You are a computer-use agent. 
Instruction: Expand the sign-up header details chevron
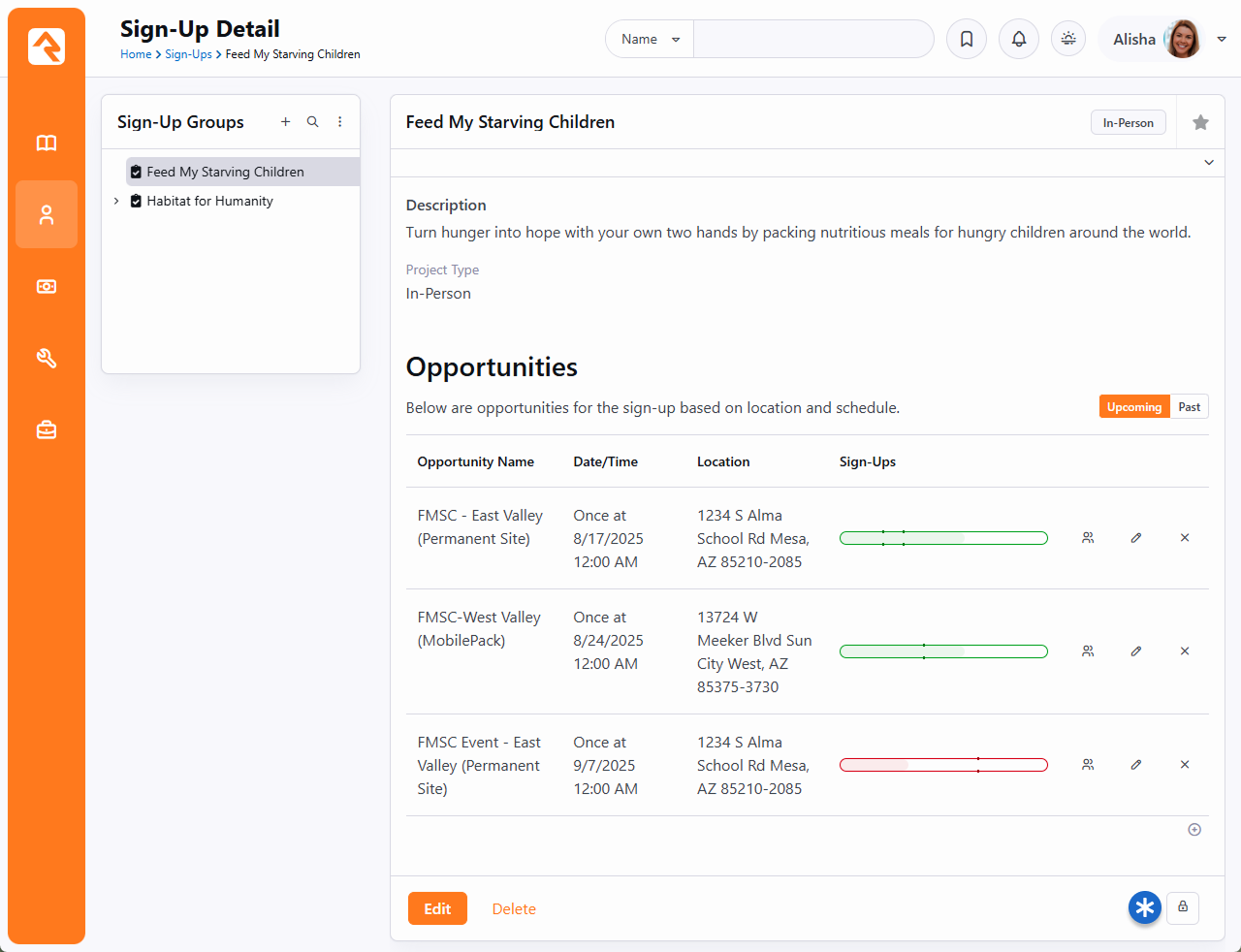point(1209,163)
